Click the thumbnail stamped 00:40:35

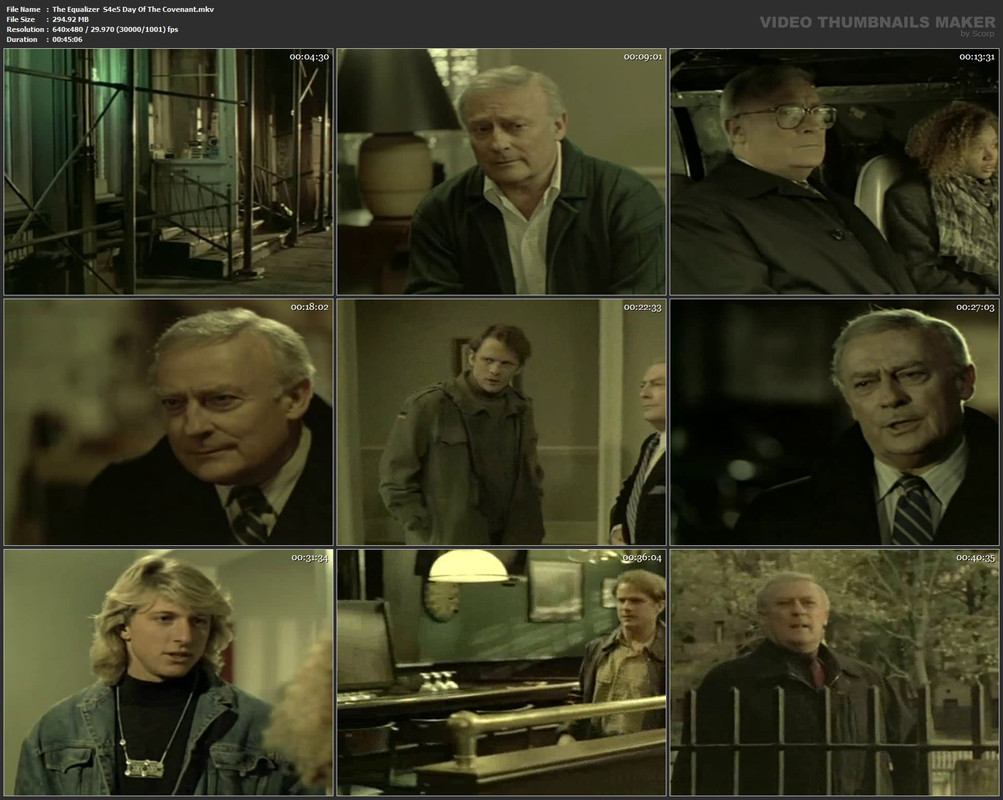click(x=834, y=673)
